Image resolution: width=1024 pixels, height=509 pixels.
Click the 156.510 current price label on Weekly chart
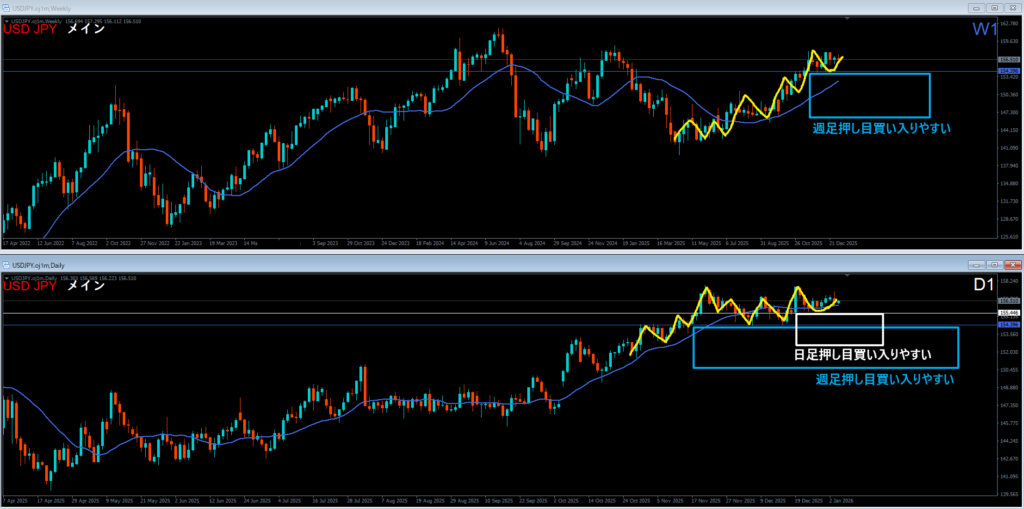tap(1009, 59)
